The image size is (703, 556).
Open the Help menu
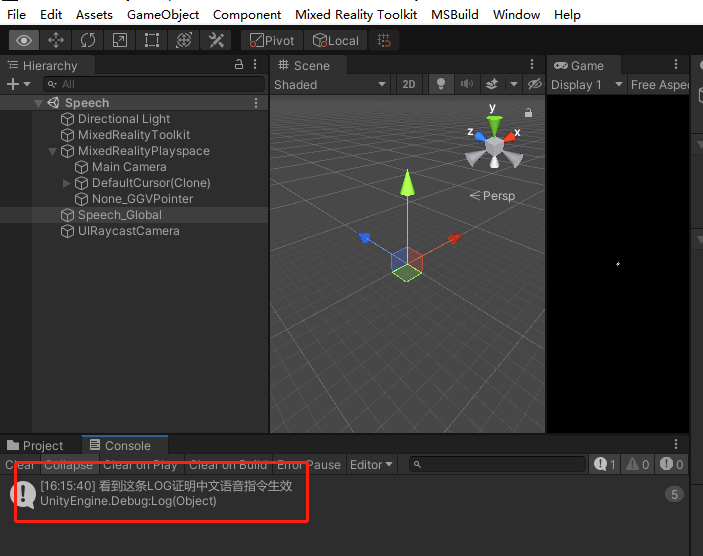[567, 15]
